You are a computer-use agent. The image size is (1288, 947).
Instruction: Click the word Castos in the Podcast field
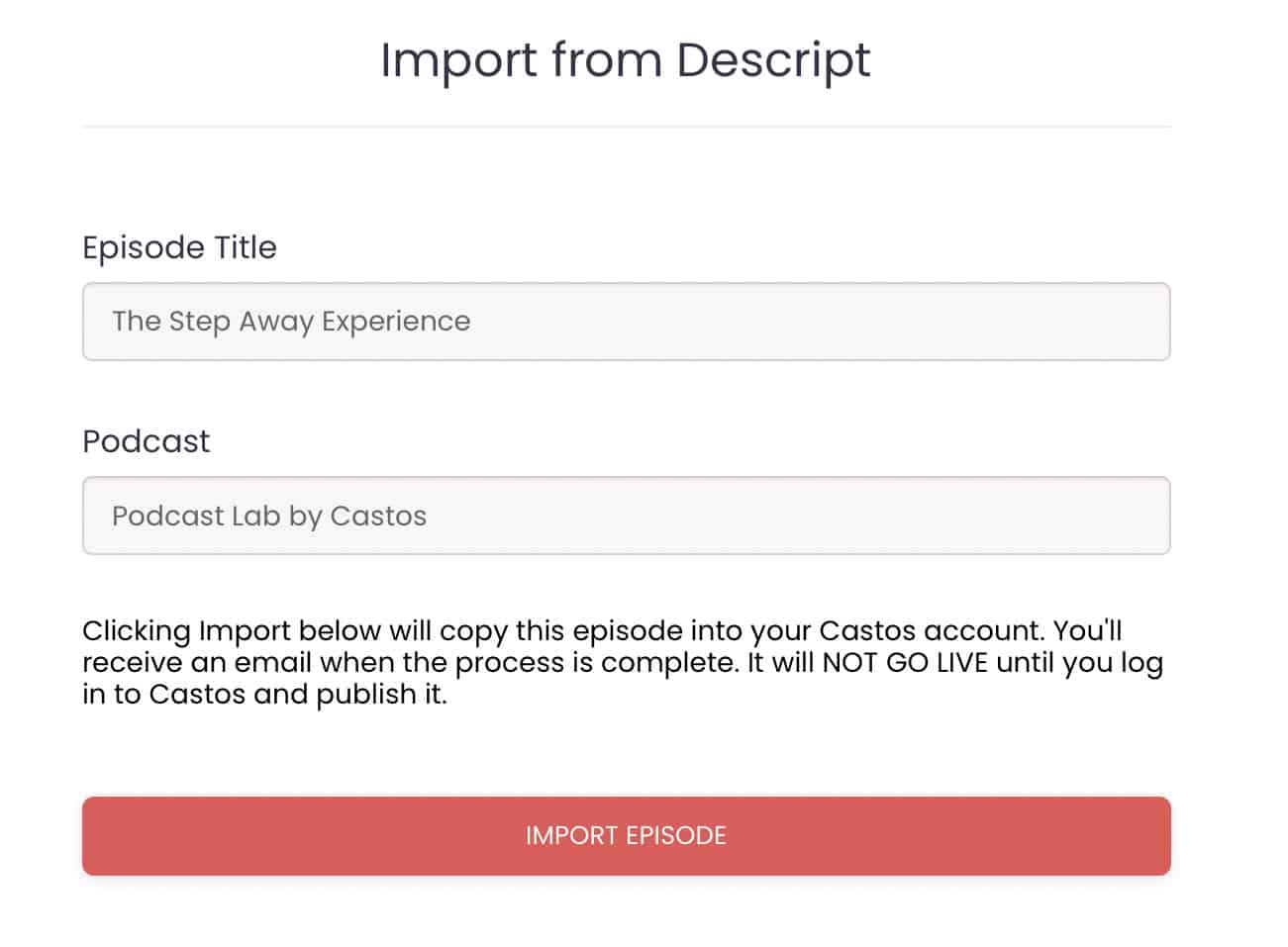[x=378, y=516]
